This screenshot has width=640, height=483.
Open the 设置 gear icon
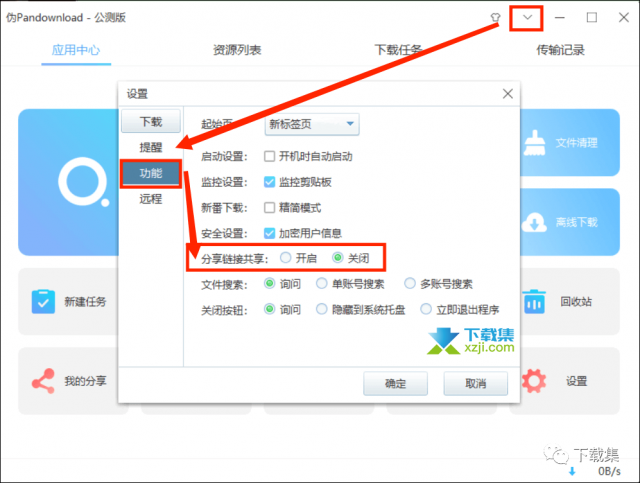[534, 381]
